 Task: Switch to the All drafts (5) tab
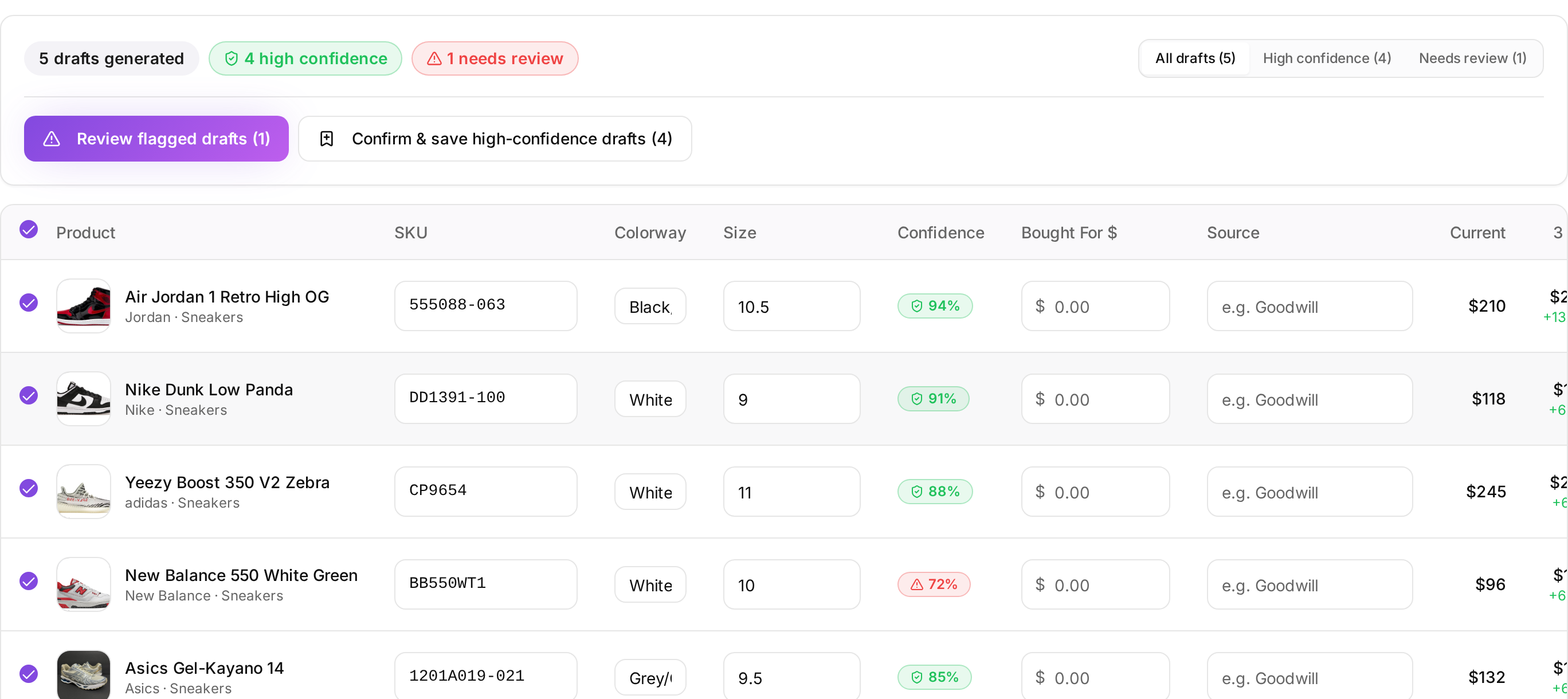pos(1195,58)
